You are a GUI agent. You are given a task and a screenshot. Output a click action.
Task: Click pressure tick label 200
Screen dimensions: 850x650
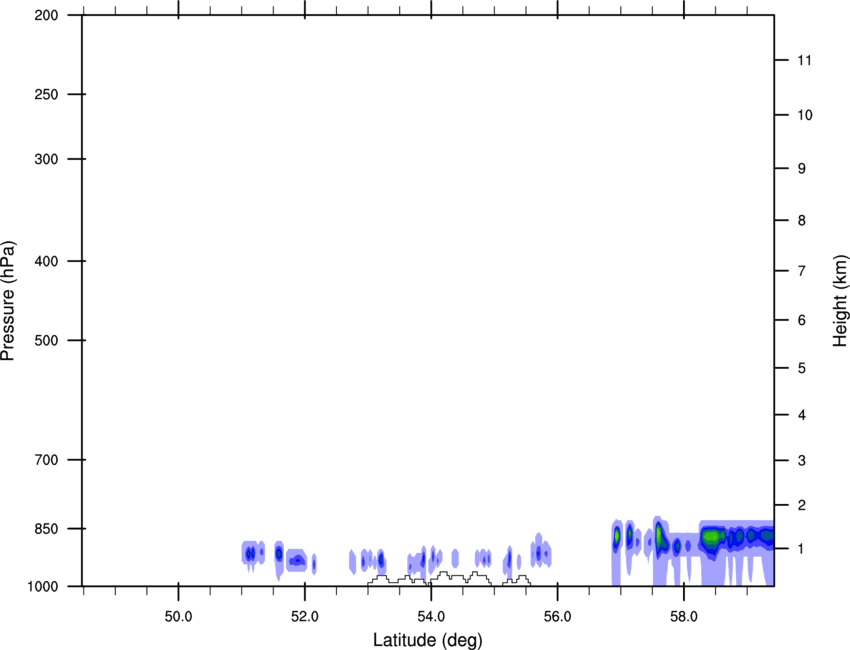tap(46, 15)
